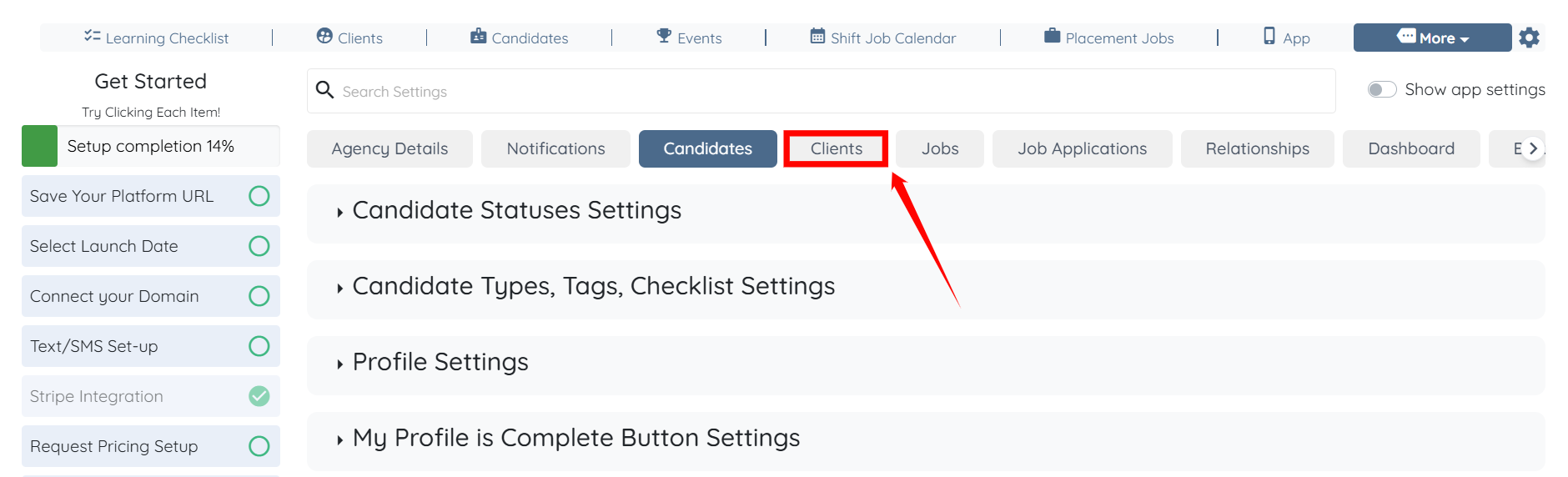Click the Placement Jobs briefcase icon

1053,36
